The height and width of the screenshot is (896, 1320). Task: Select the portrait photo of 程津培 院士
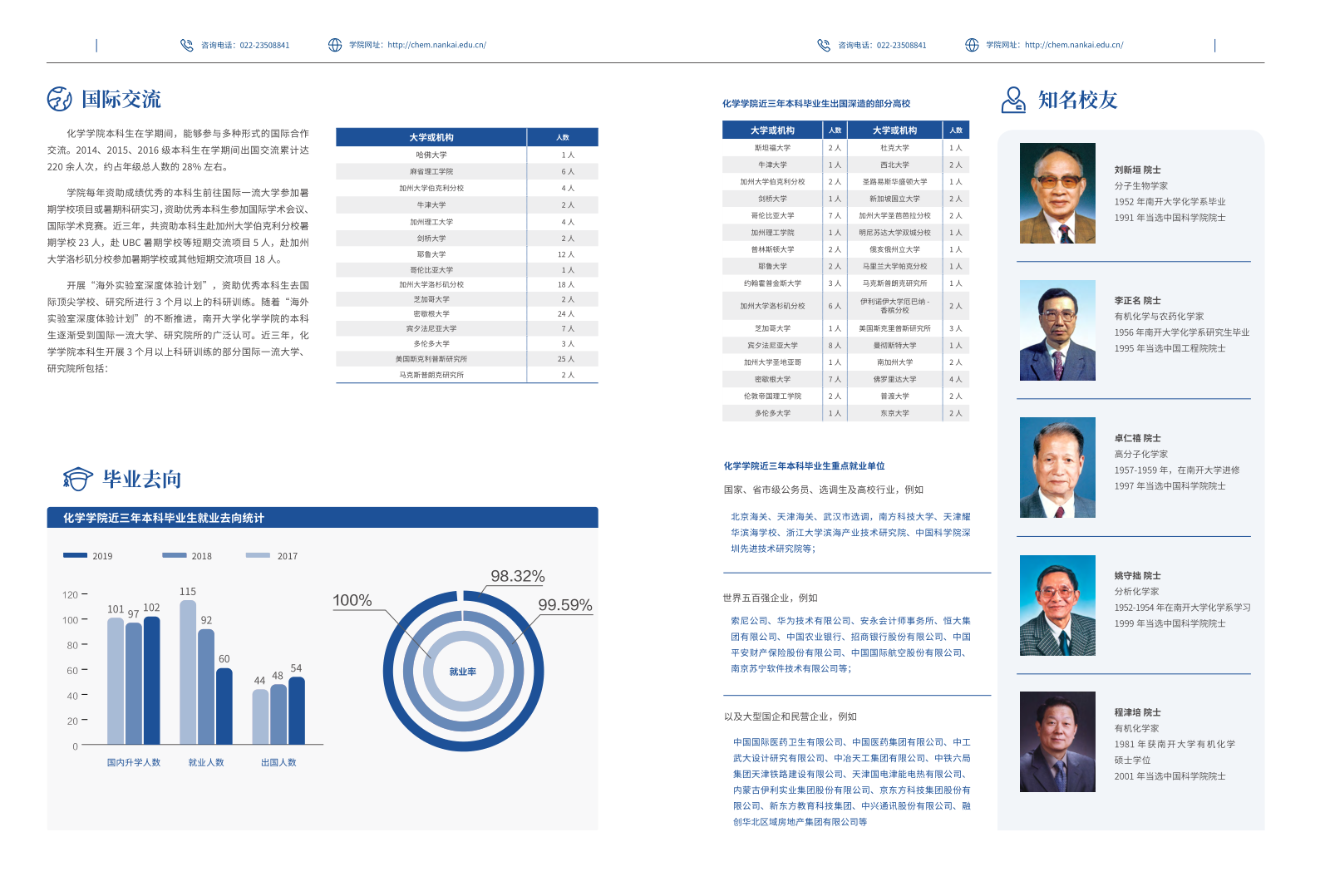pos(1057,741)
